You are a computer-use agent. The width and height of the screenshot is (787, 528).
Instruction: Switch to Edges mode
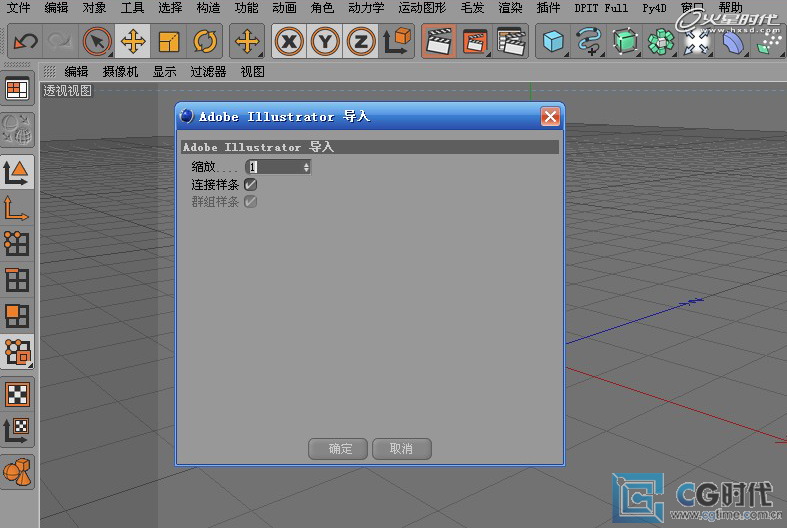tap(17, 280)
